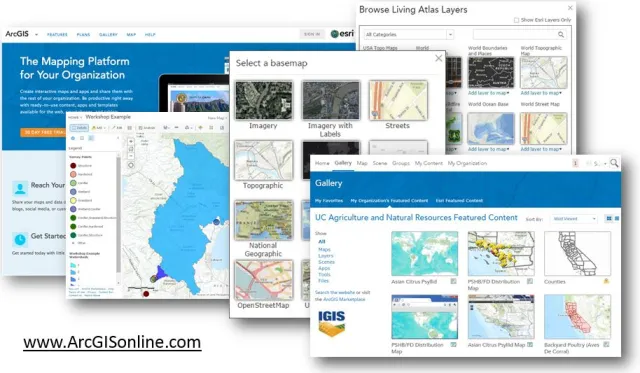Viewport: 640px width, 373px height.
Task: Click the item-type icon beside Asian Citrus Psyllid
Action: pos(453,281)
